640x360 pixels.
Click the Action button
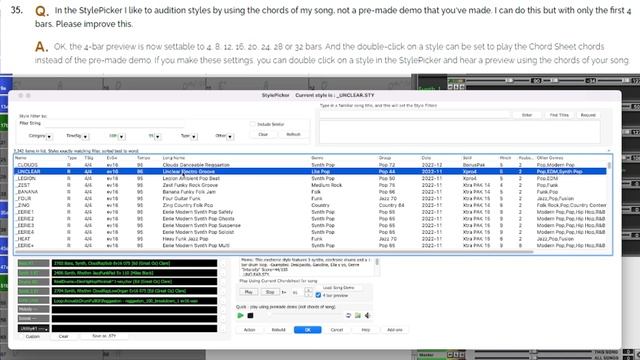[x=250, y=330]
